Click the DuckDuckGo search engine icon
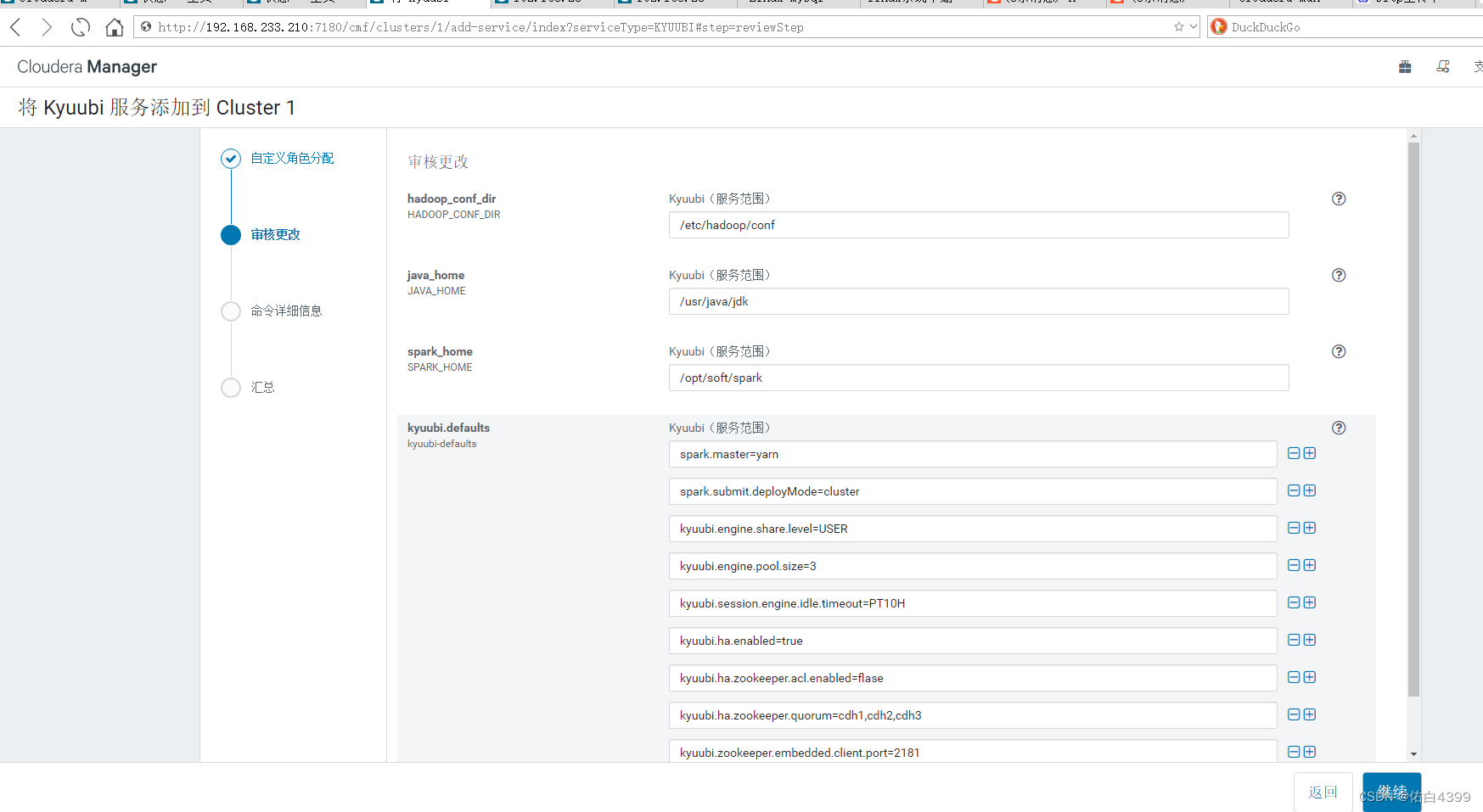The height and width of the screenshot is (812, 1483). tap(1219, 26)
